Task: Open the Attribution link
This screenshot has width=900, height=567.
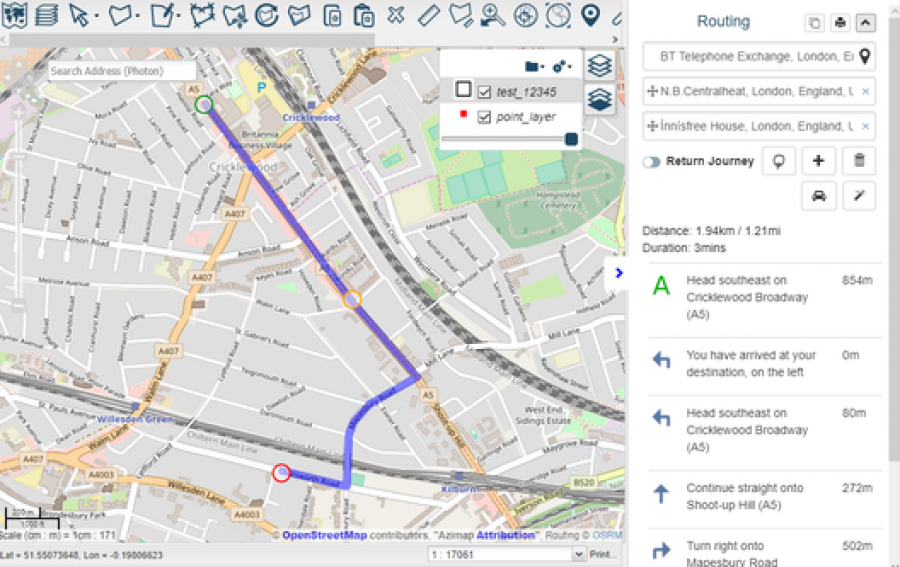Action: (x=505, y=535)
